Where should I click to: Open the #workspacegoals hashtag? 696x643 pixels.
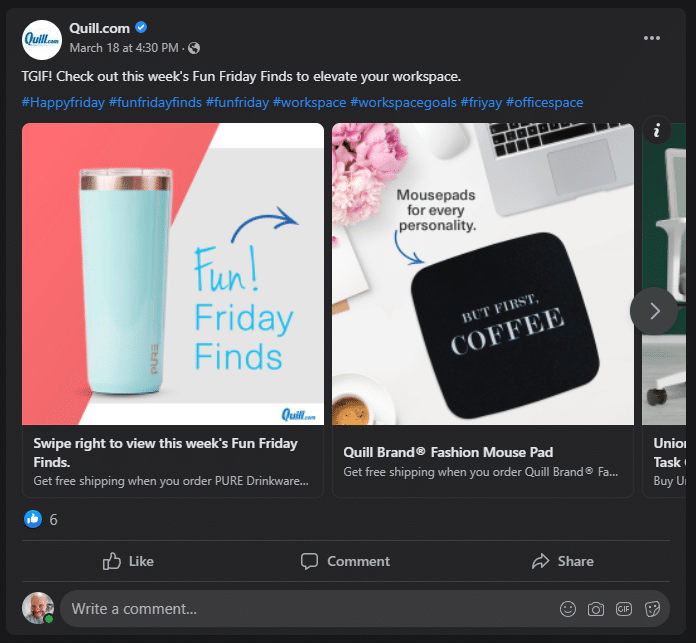click(x=403, y=103)
